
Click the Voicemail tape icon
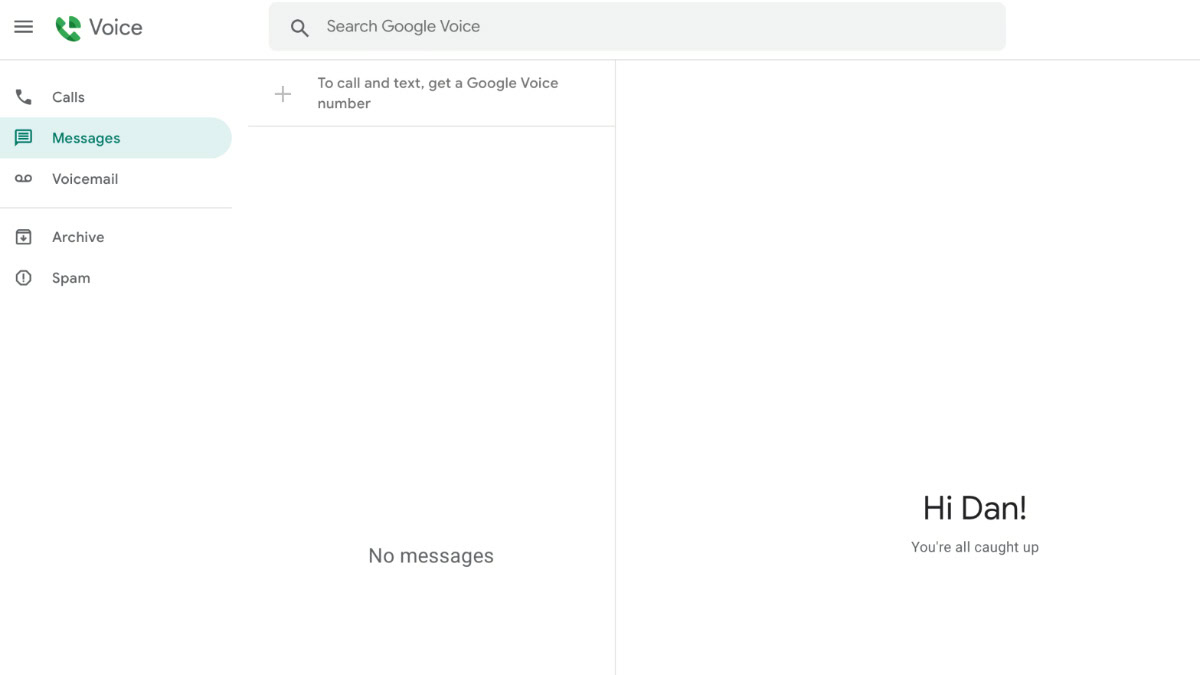(23, 179)
